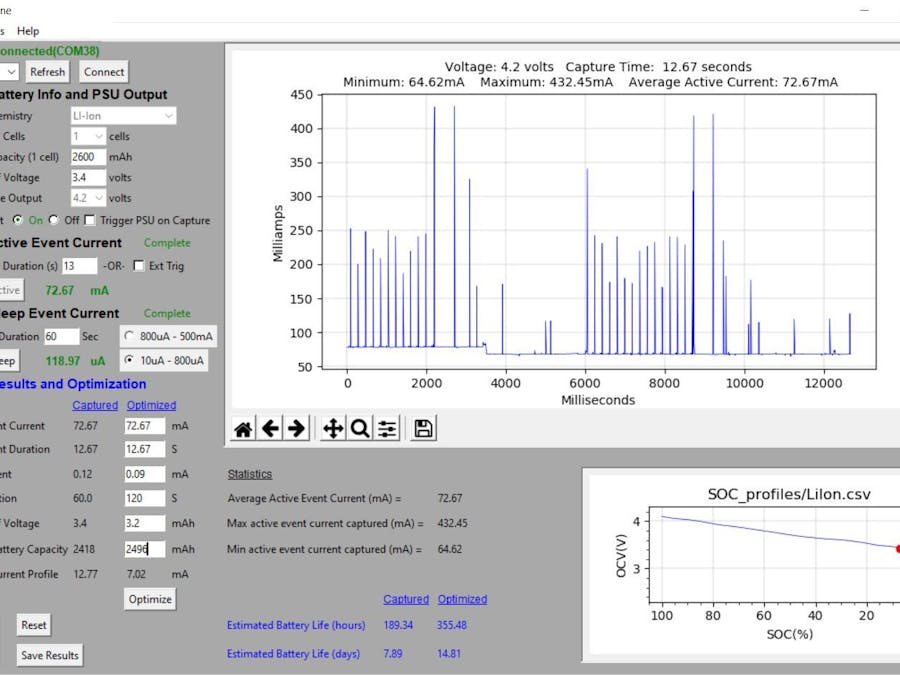Choose the 800uA - 500mA range
Viewport: 900px width, 675px height.
coord(129,336)
